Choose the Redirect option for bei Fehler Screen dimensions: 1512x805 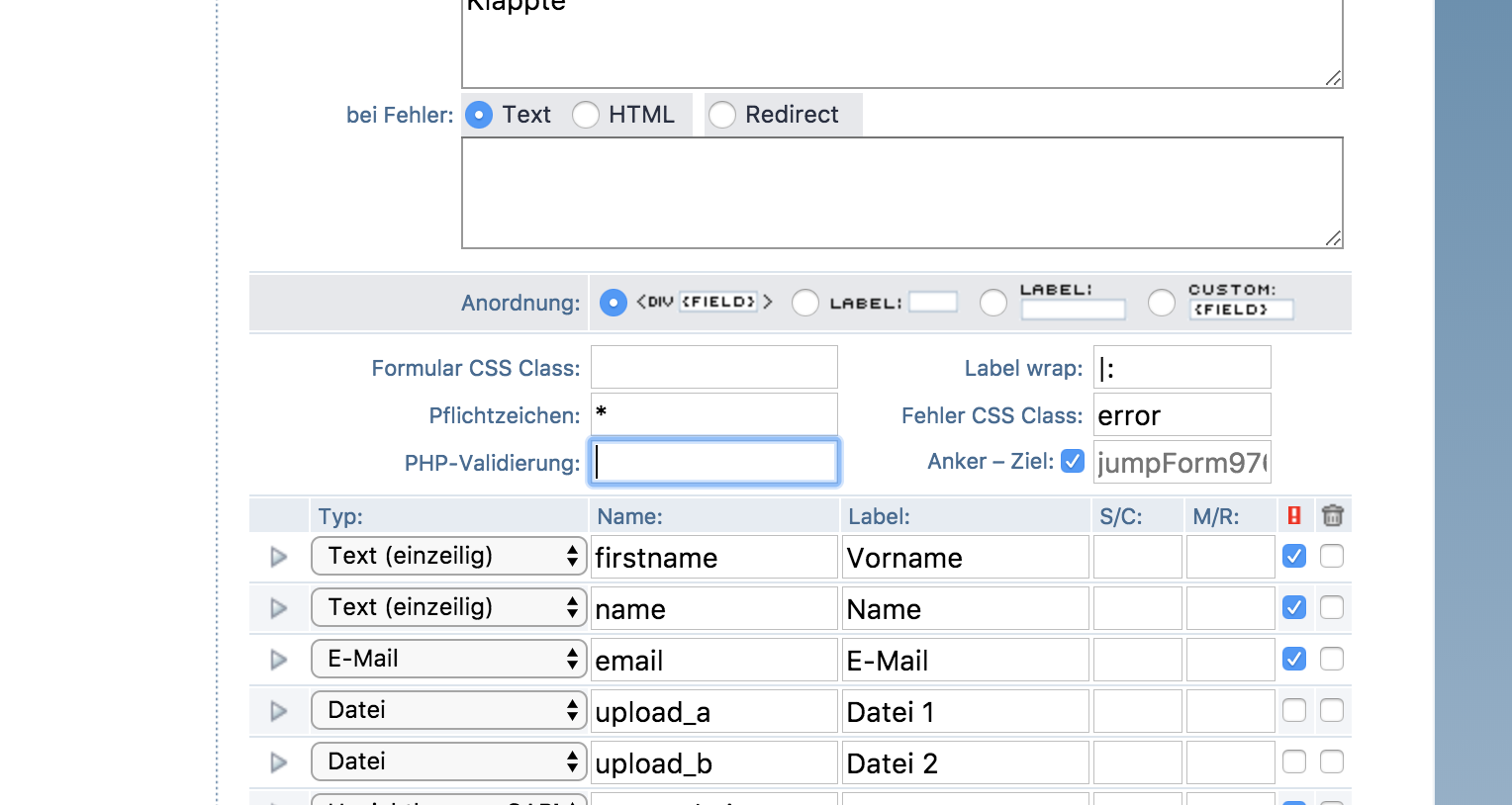(x=722, y=115)
